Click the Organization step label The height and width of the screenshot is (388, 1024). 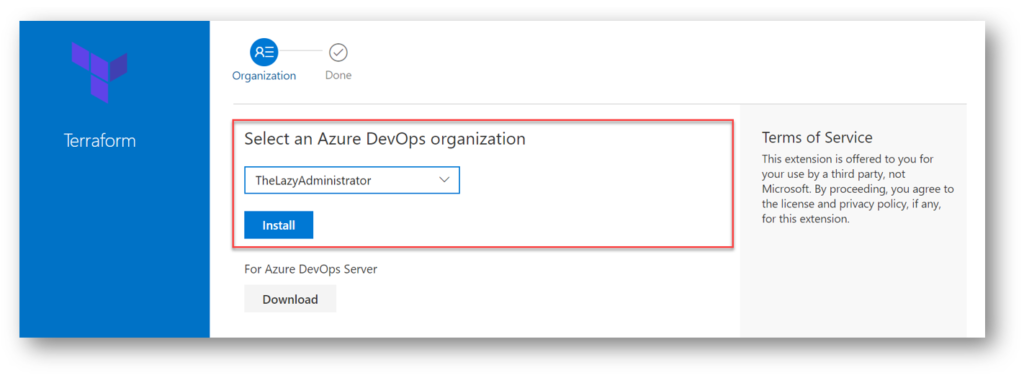264,76
